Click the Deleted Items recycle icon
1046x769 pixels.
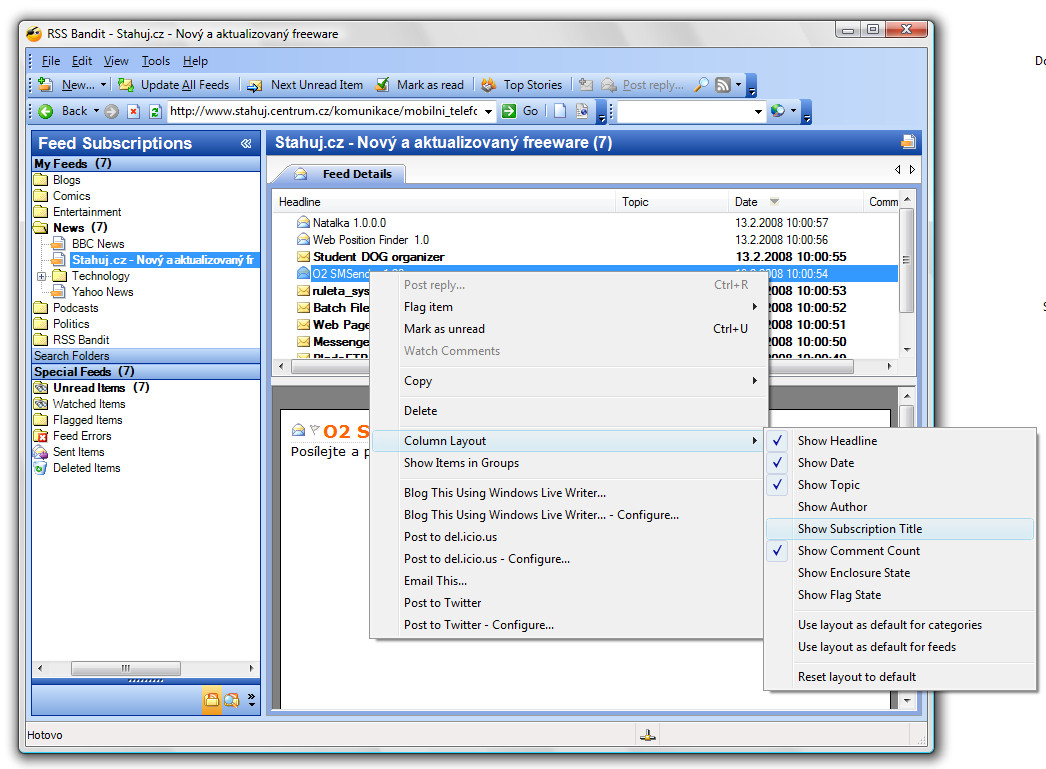pos(41,468)
